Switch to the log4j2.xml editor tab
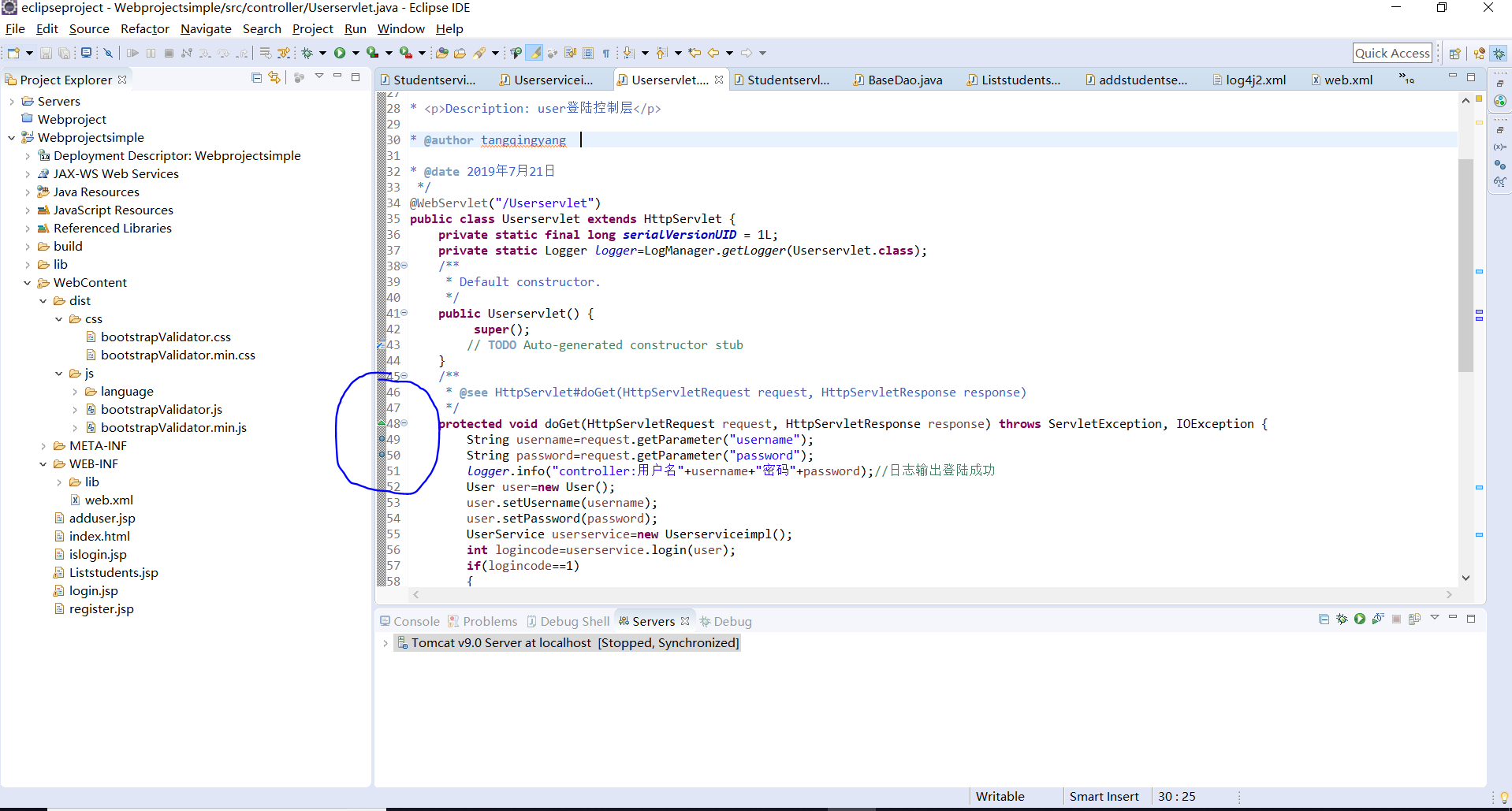The image size is (1512, 811). click(1249, 80)
